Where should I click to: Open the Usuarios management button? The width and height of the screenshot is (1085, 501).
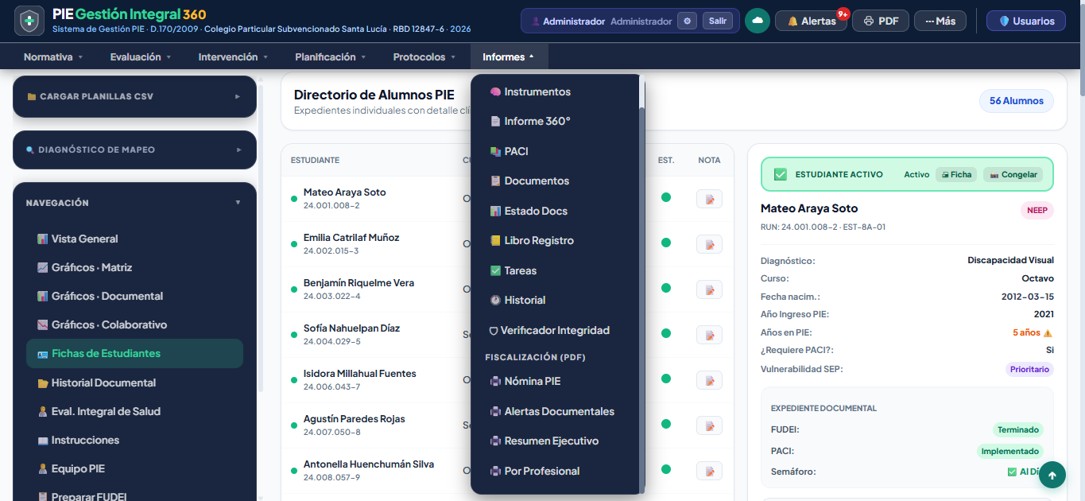[x=1025, y=21]
